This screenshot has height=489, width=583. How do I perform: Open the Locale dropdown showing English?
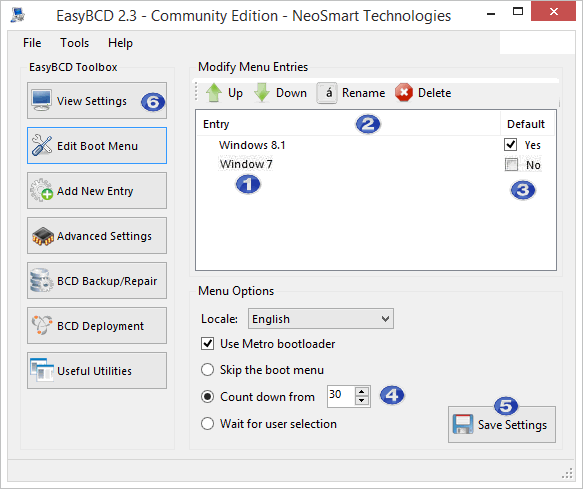pos(321,319)
